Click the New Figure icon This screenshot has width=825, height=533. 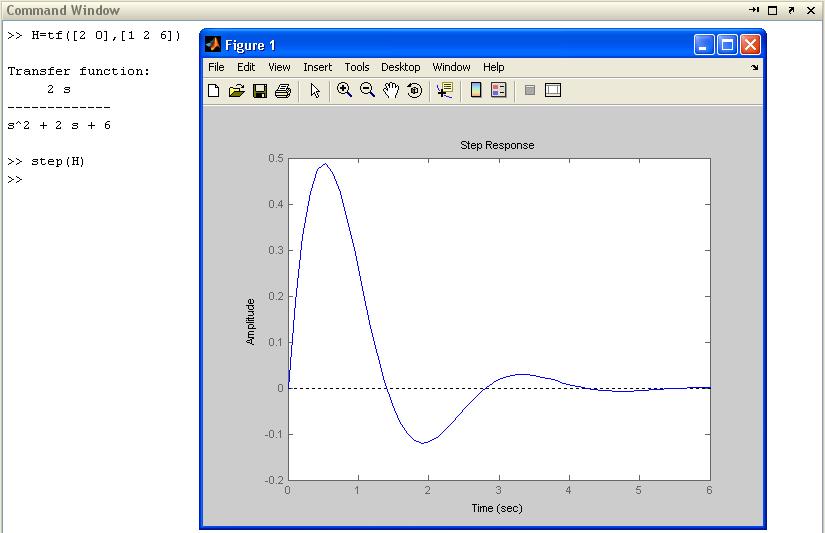click(x=214, y=91)
